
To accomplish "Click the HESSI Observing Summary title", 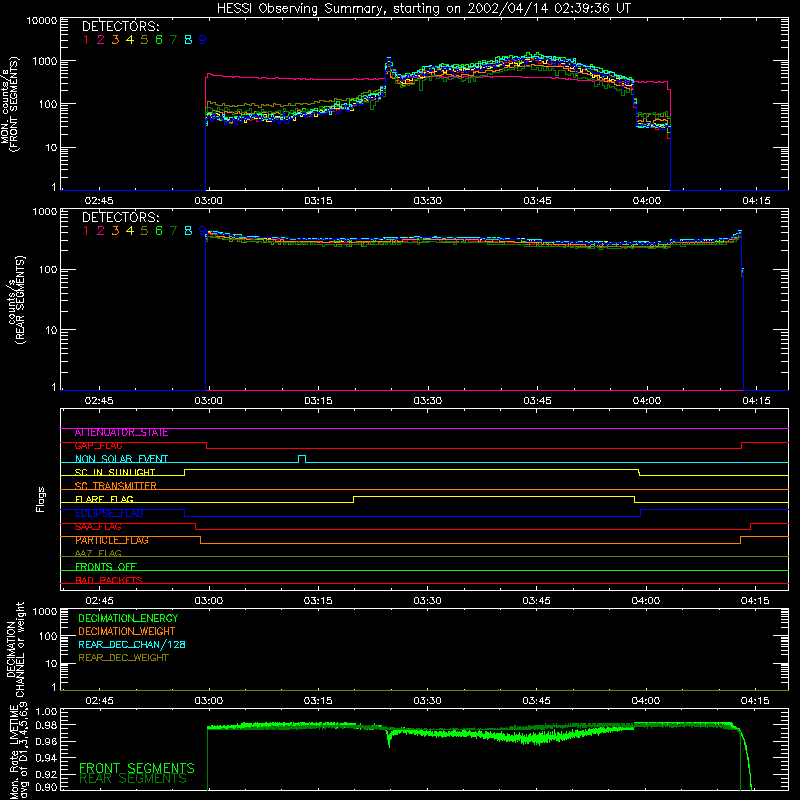I will pos(423,9).
